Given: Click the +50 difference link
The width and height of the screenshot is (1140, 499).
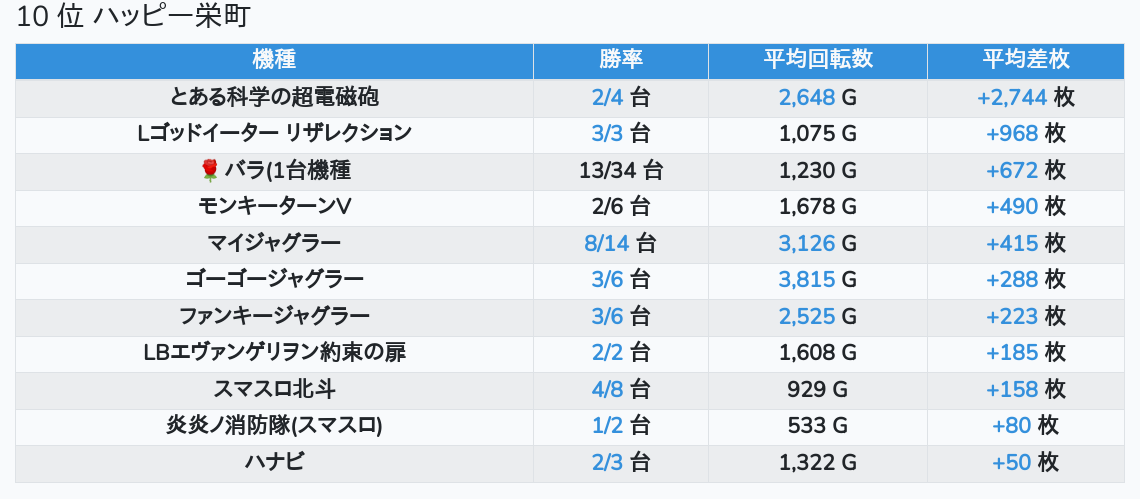Looking at the screenshot, I should 1011,462.
